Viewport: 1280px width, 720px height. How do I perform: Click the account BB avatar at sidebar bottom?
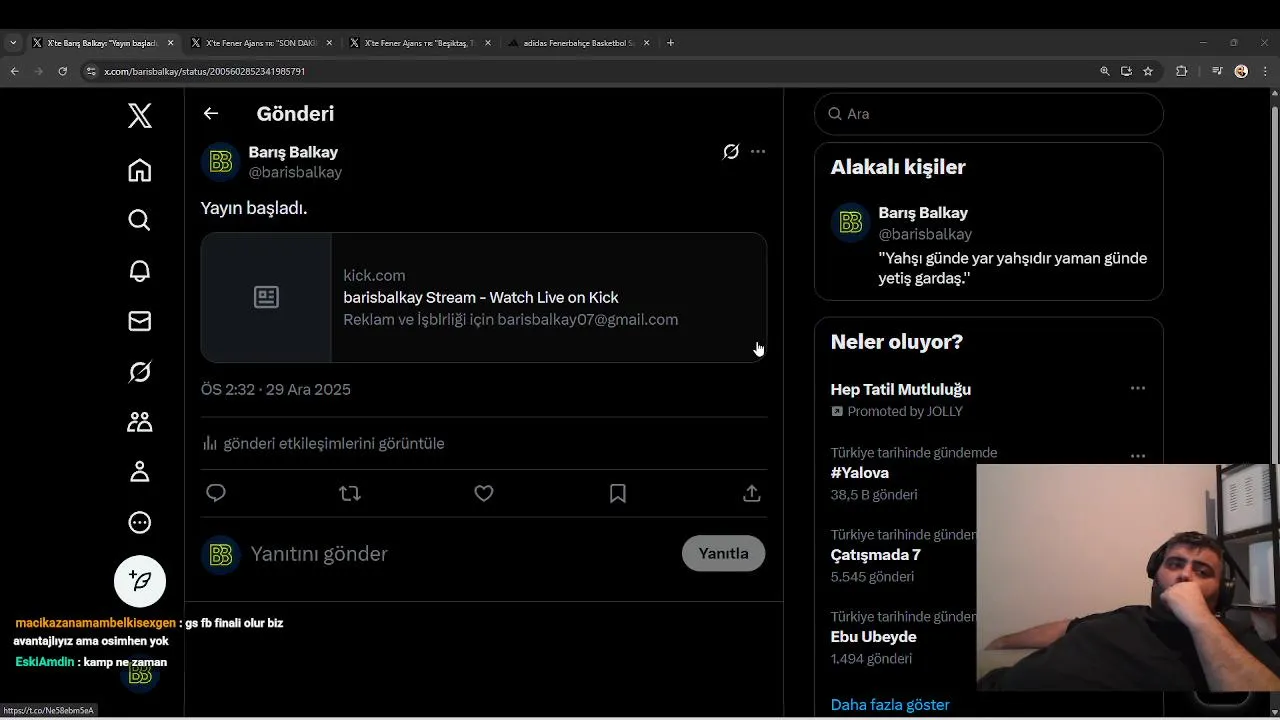pos(140,674)
